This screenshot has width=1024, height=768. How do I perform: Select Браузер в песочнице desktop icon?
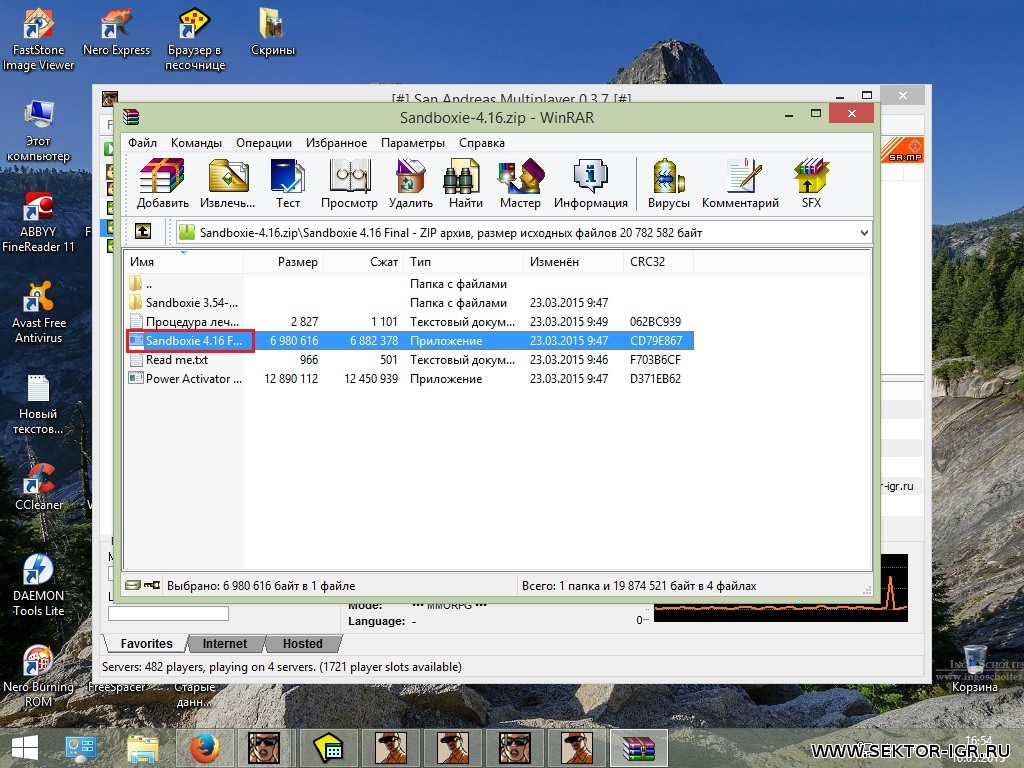click(x=195, y=39)
